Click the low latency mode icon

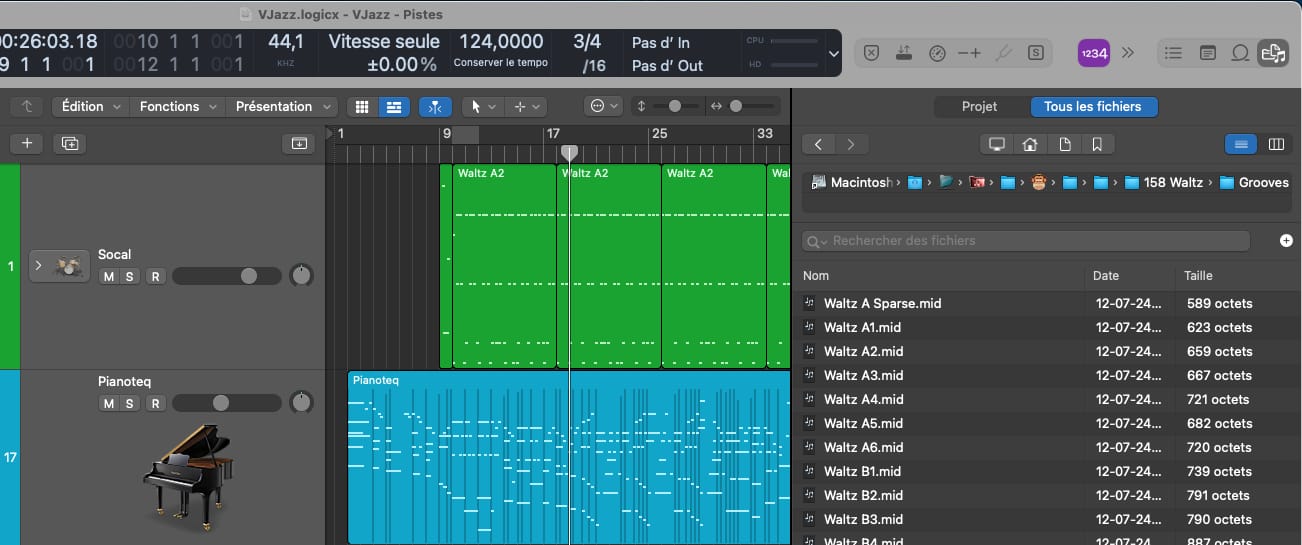904,53
